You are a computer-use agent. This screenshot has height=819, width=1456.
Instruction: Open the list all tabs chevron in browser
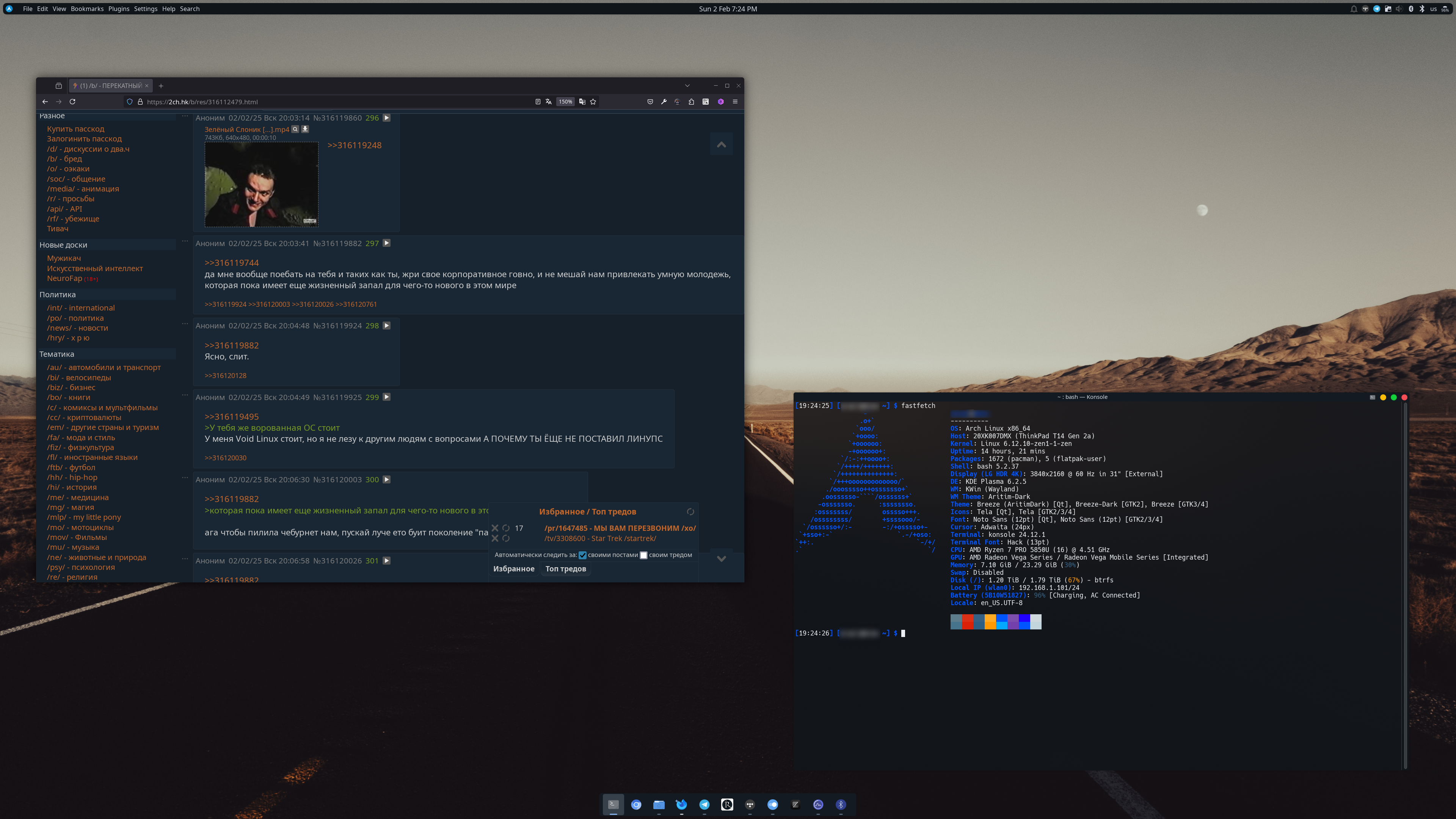pyautogui.click(x=687, y=86)
